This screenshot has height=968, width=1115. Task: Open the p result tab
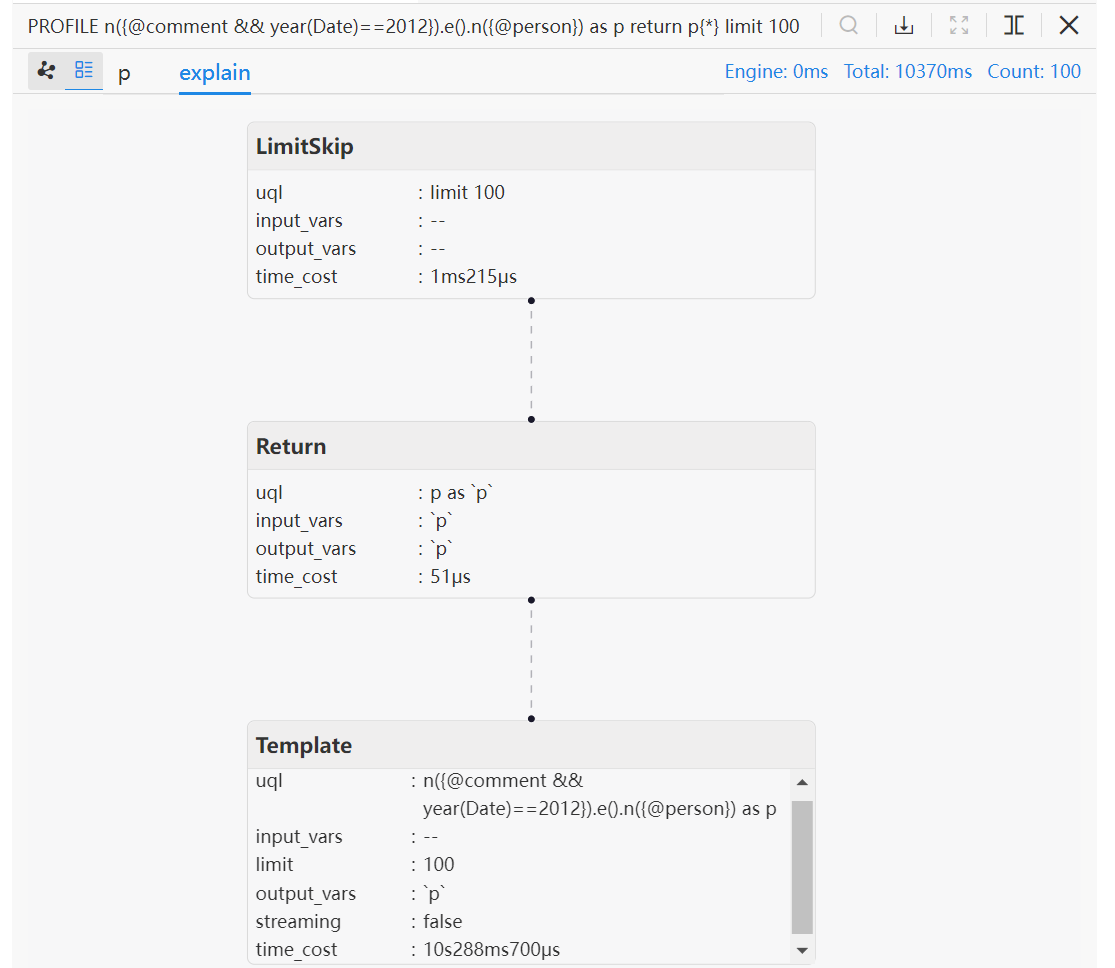[x=124, y=74]
